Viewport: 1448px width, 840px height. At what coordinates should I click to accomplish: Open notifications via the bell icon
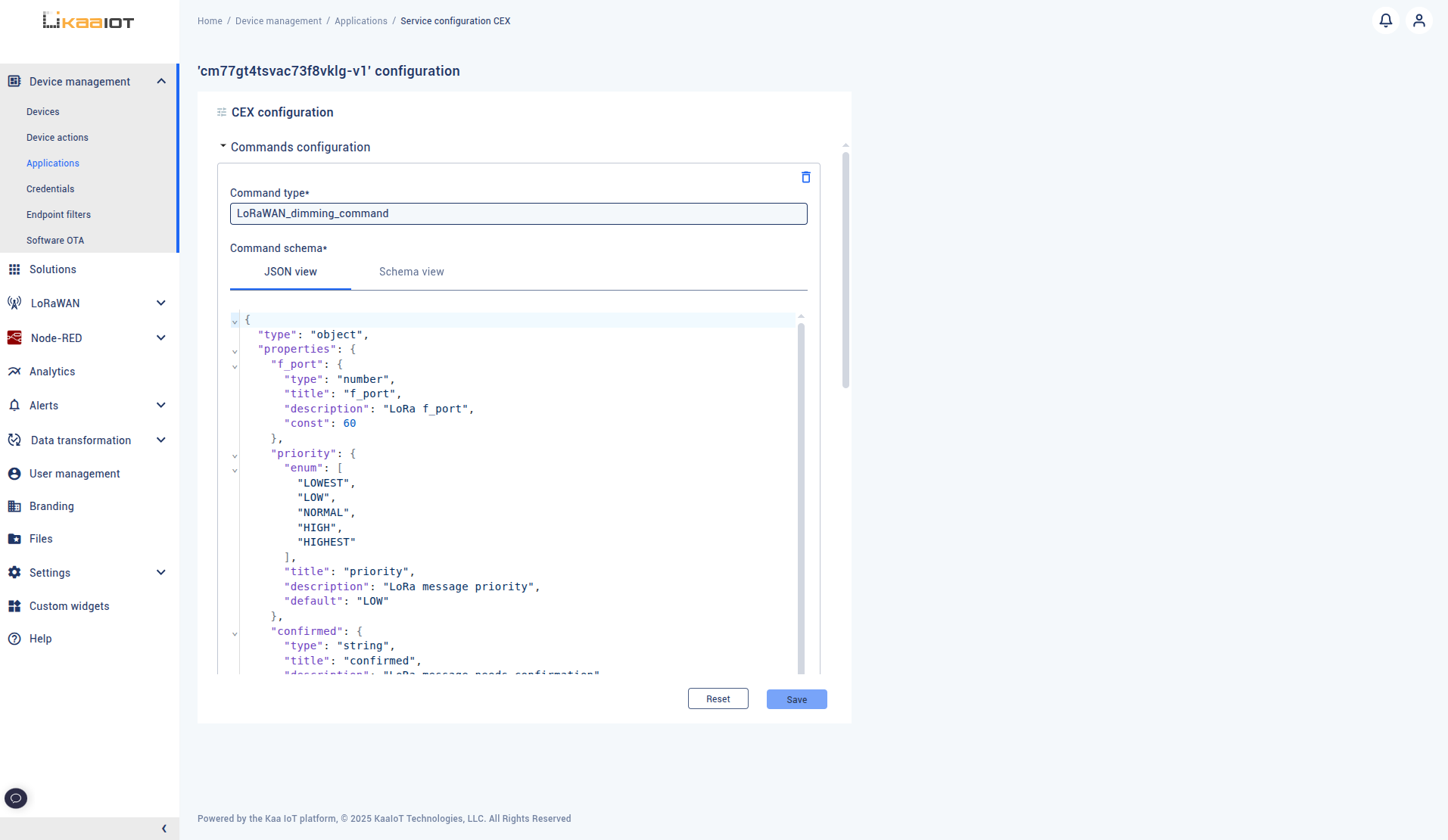pos(1386,20)
